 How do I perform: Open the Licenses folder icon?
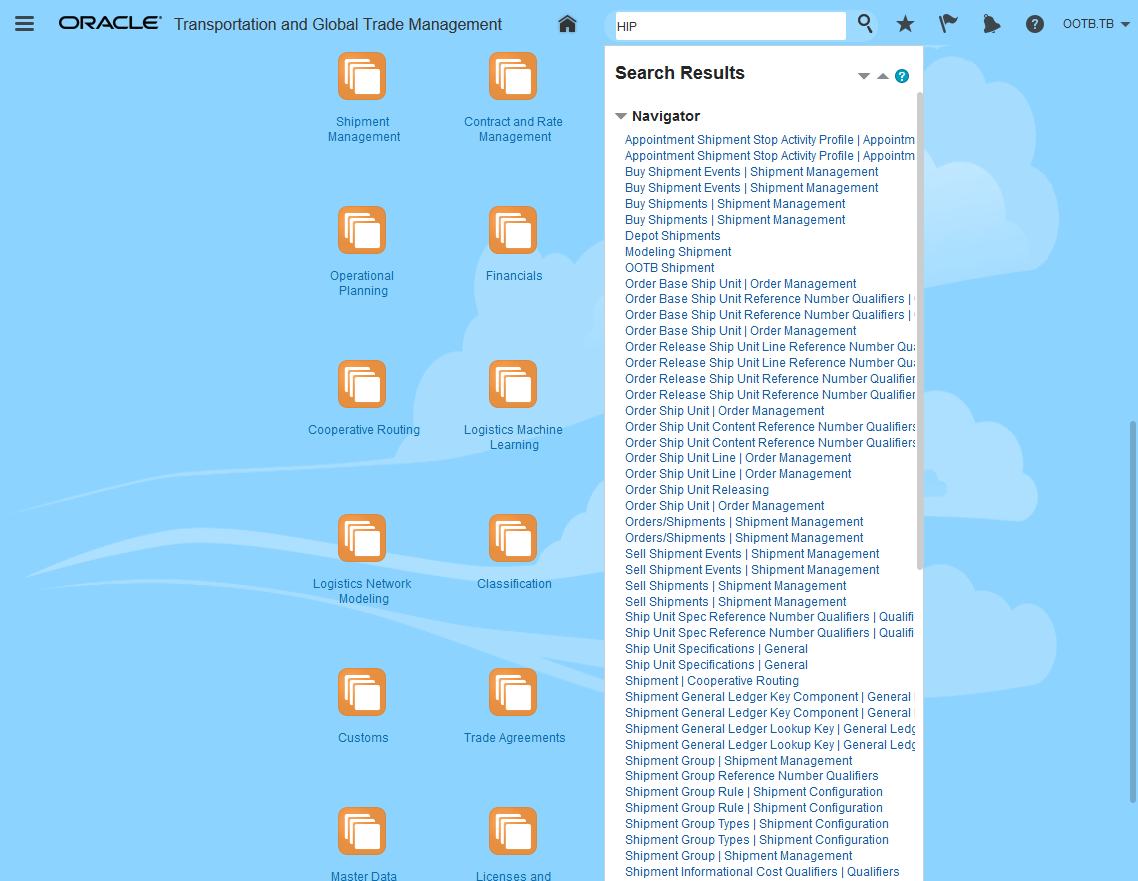pyautogui.click(x=513, y=832)
